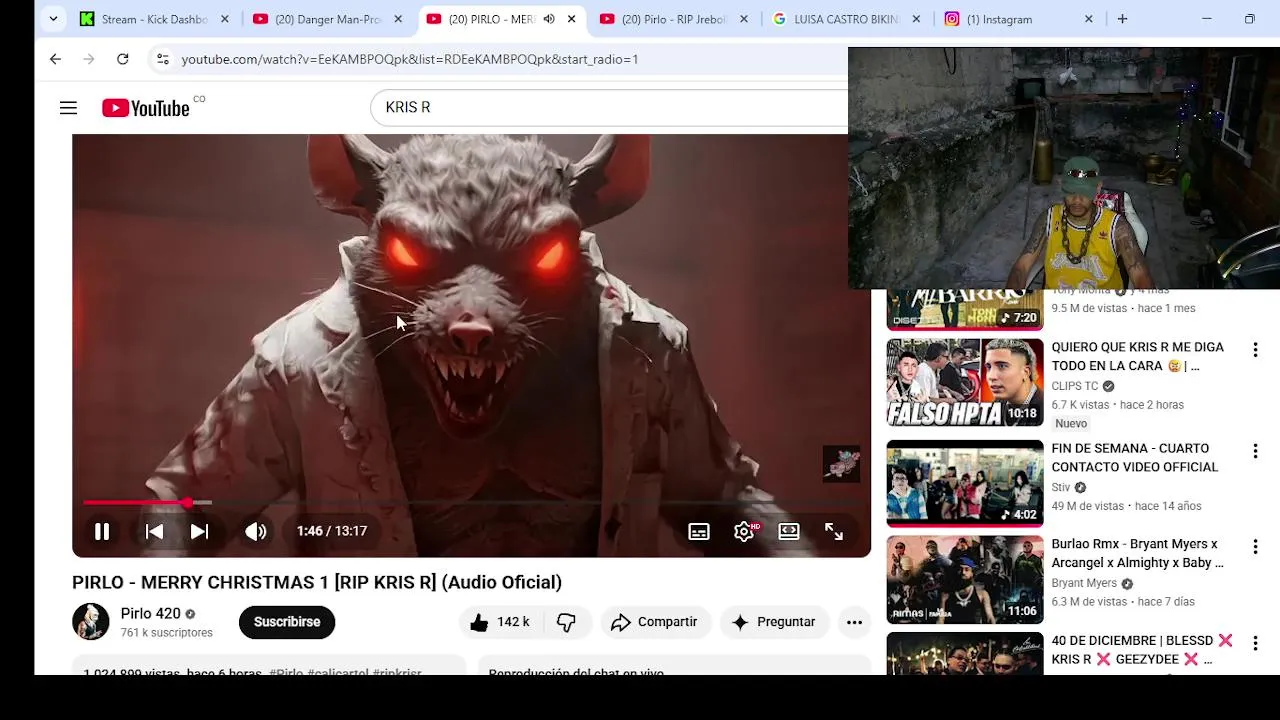Click the search box containing KRIS R
Viewport: 1280px width, 720px height.
click(x=610, y=107)
